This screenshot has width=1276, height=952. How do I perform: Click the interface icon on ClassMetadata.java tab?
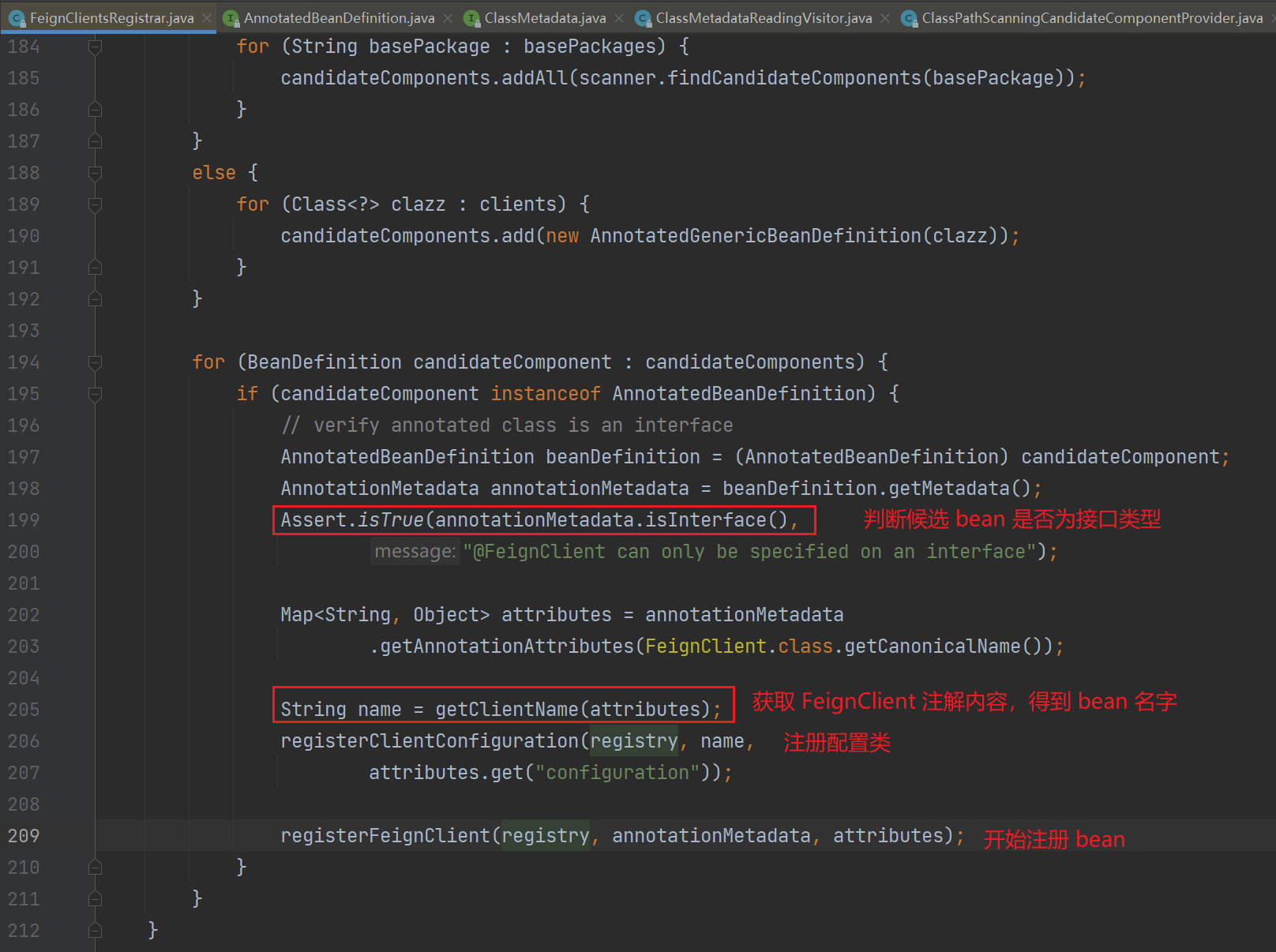[471, 17]
